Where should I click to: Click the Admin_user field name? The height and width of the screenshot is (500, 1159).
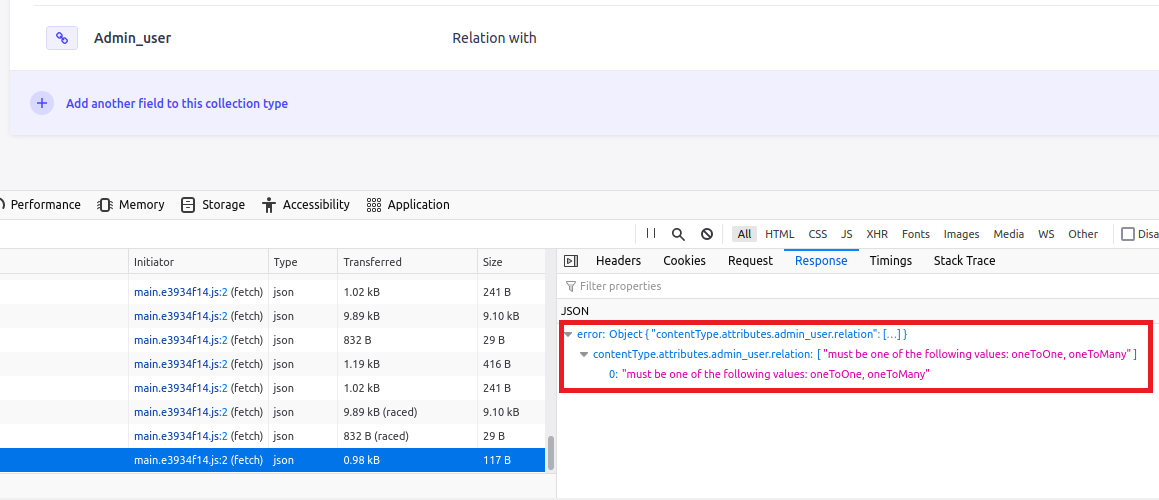(x=132, y=38)
